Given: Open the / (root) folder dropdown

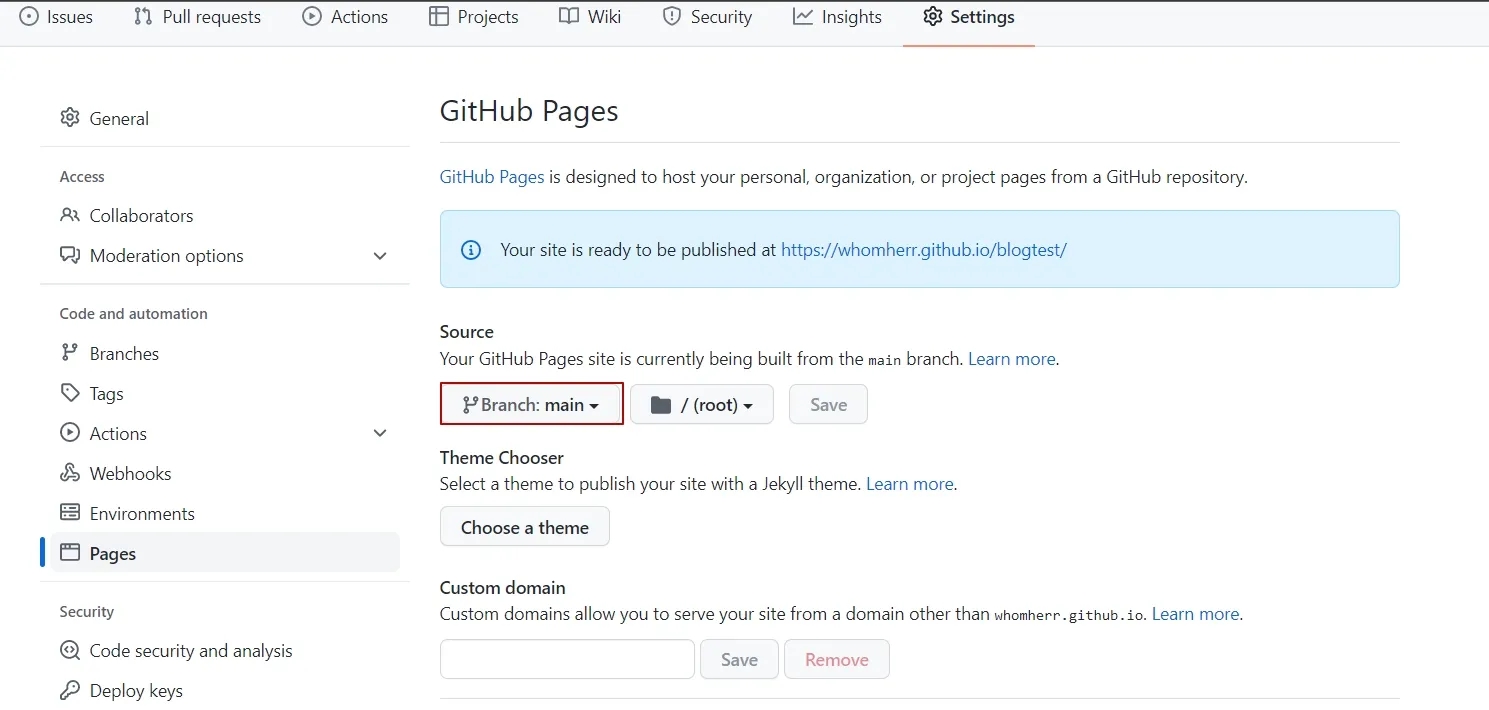Looking at the screenshot, I should [x=702, y=404].
